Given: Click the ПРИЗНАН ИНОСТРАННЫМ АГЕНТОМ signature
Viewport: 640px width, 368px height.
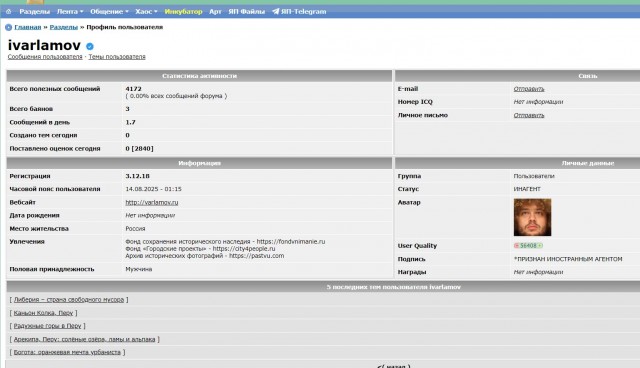Looking at the screenshot, I should click(568, 259).
